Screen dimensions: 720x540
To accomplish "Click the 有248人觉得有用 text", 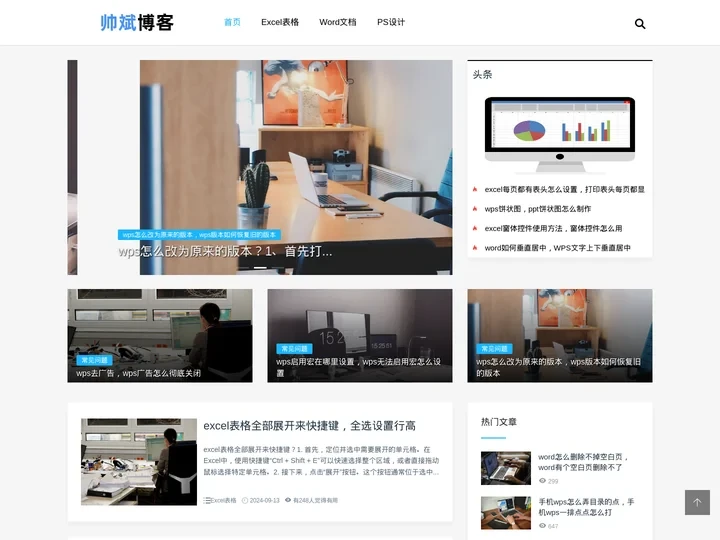I will click(315, 501).
